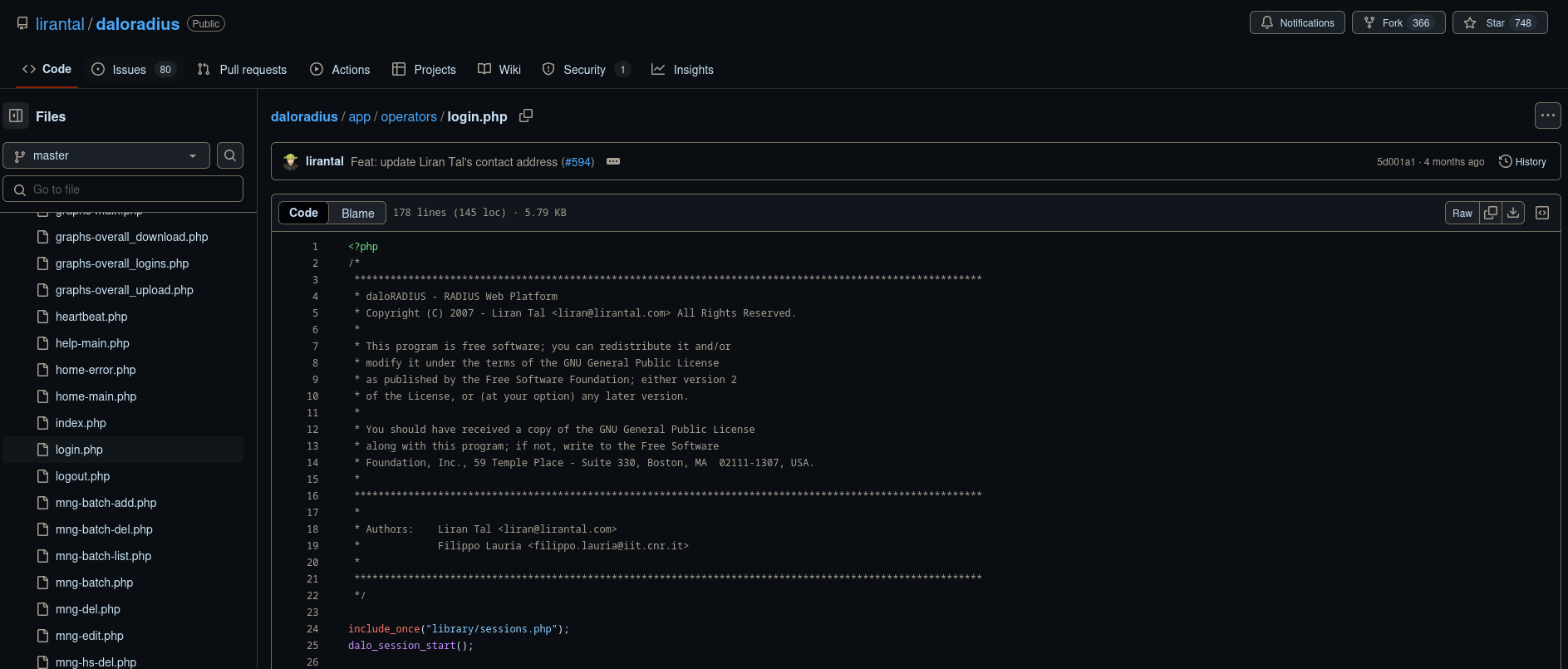
Task: Navigate to the operators folder breadcrumb
Action: point(409,116)
